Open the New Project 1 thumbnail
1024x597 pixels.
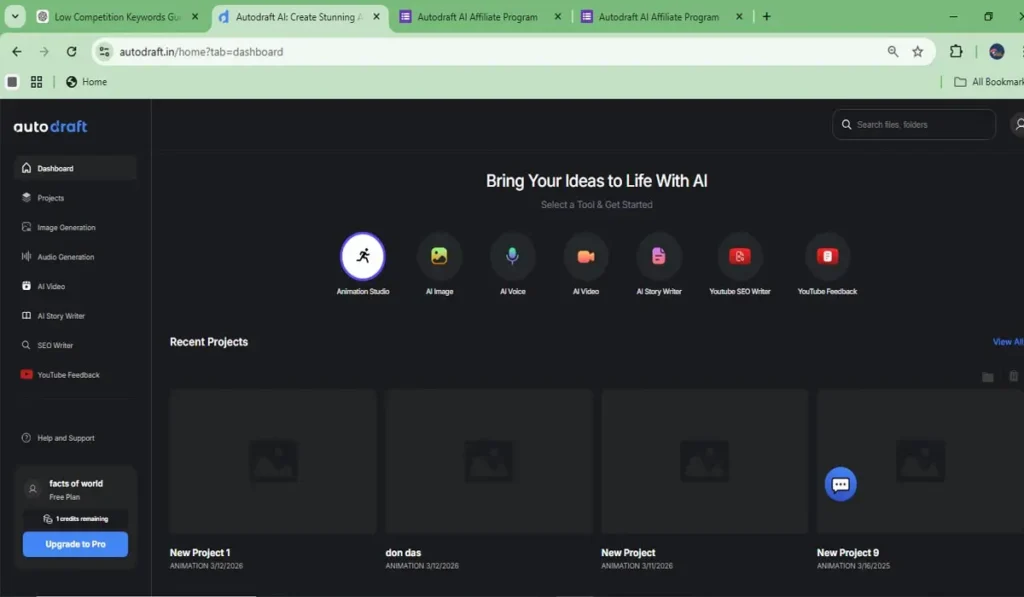(x=272, y=461)
